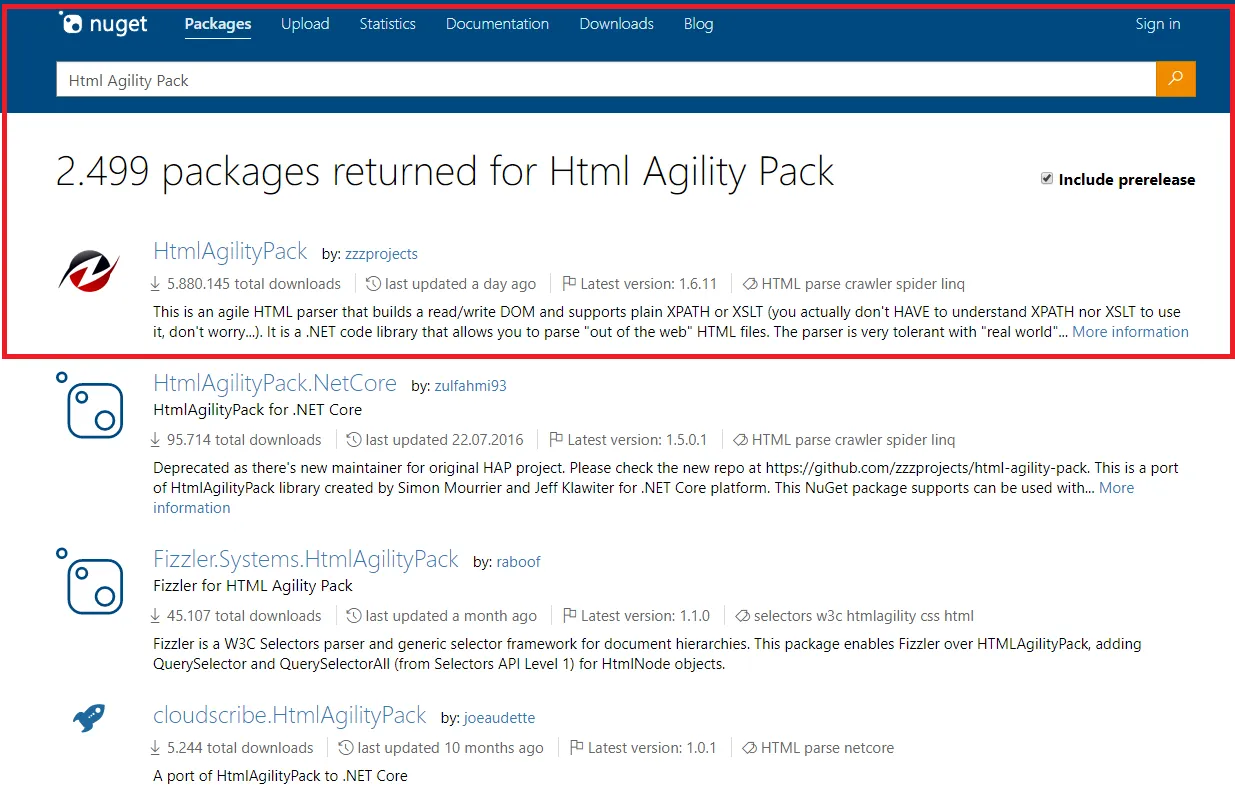This screenshot has width=1235, height=801.
Task: Open the Fizzler.Systems.HtmlAgilityPack package link
Action: coord(306,560)
